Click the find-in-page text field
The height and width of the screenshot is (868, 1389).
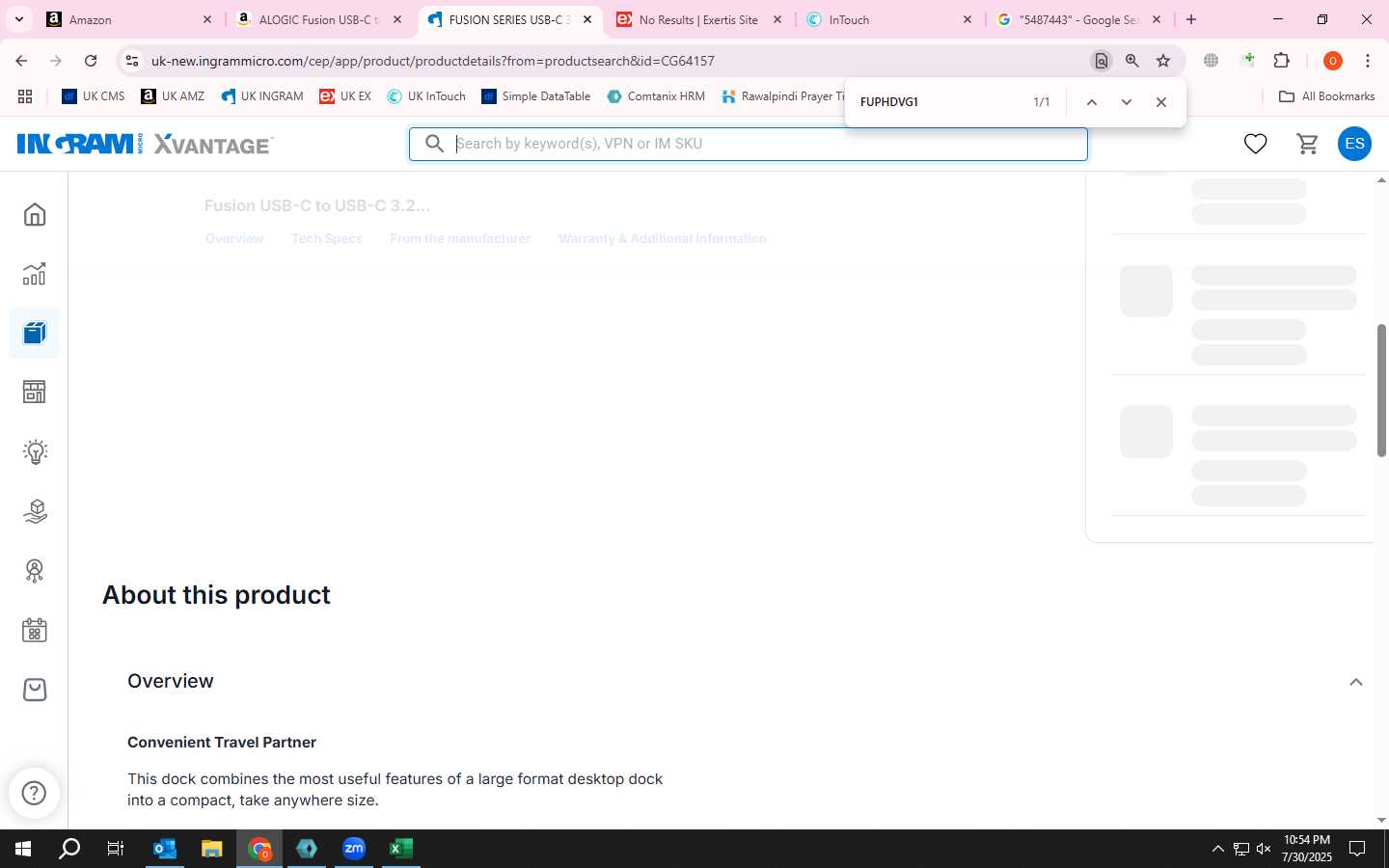[x=940, y=102]
